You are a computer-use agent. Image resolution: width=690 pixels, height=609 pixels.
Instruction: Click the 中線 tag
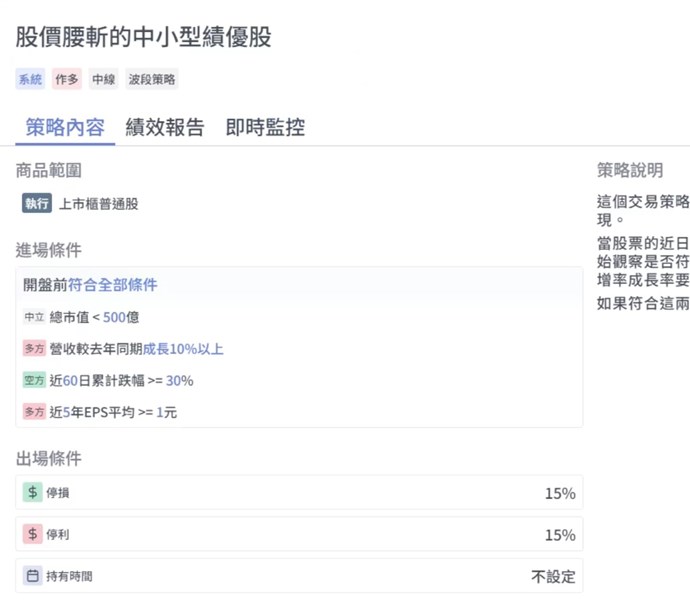pyautogui.click(x=103, y=80)
